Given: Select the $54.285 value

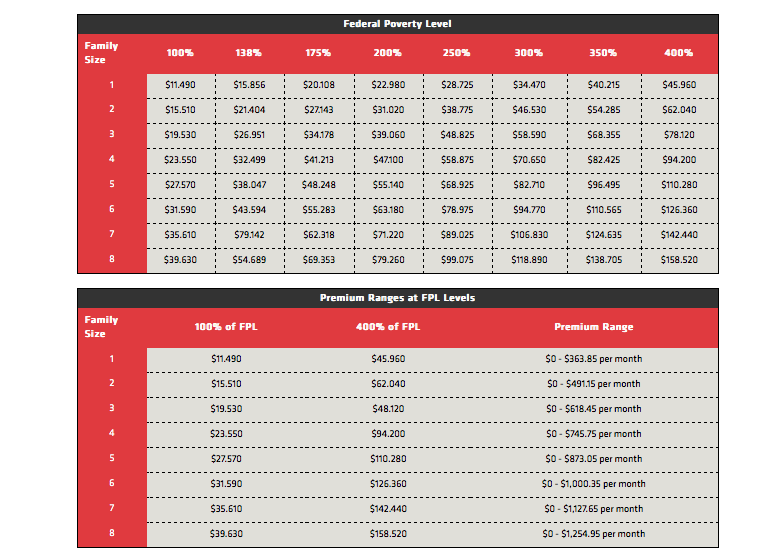Looking at the screenshot, I should click(604, 110).
